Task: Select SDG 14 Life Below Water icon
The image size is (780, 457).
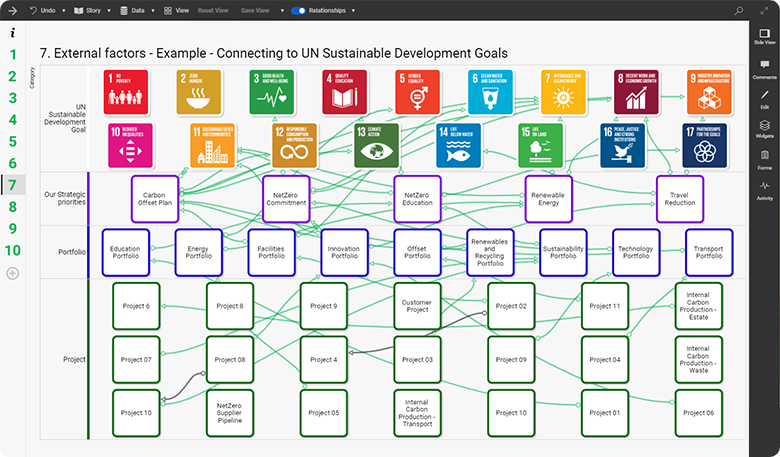Action: click(x=459, y=146)
